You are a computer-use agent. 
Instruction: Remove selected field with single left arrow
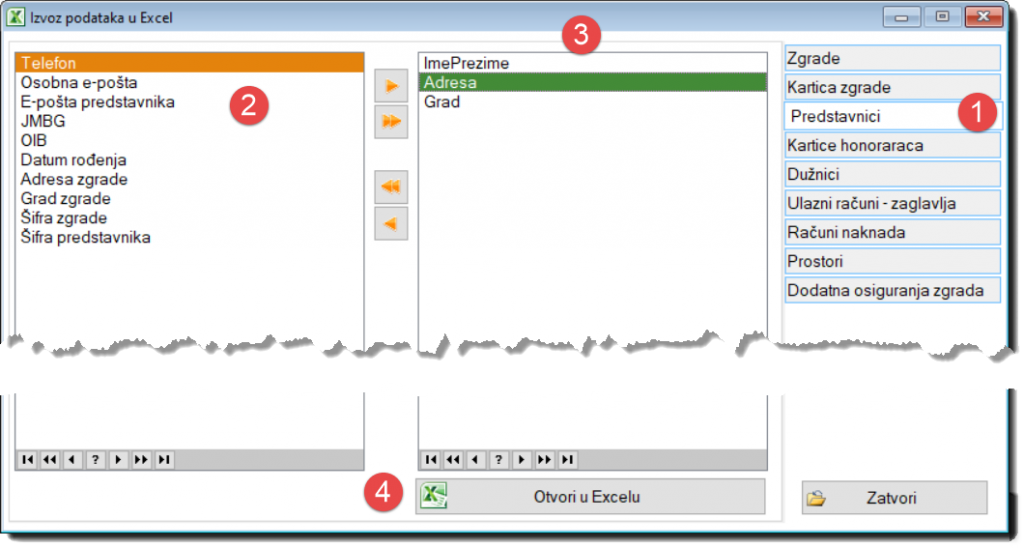(391, 224)
